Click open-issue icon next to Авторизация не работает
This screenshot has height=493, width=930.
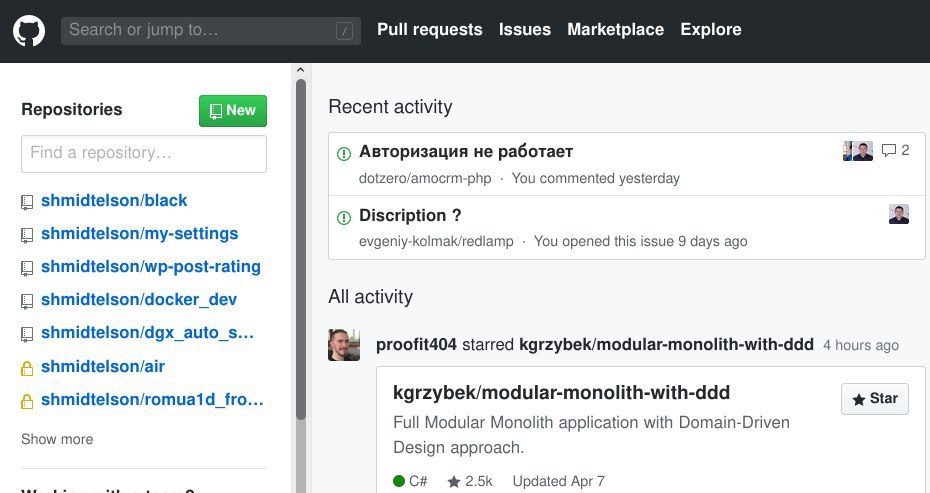pos(344,154)
